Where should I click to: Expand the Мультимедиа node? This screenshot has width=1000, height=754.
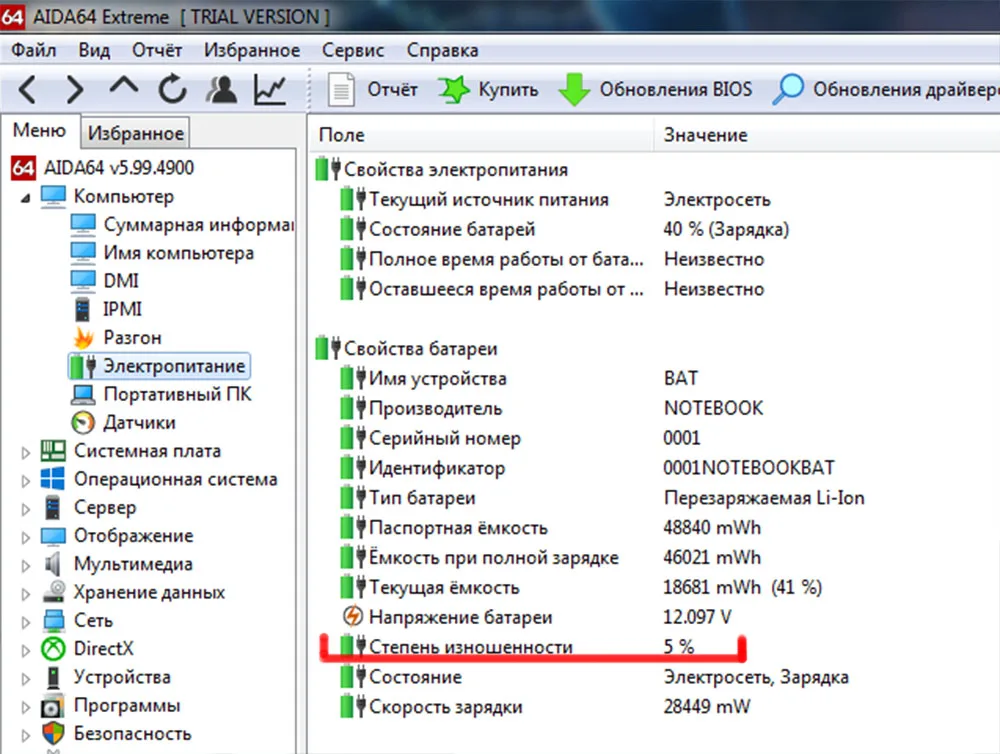(x=26, y=565)
